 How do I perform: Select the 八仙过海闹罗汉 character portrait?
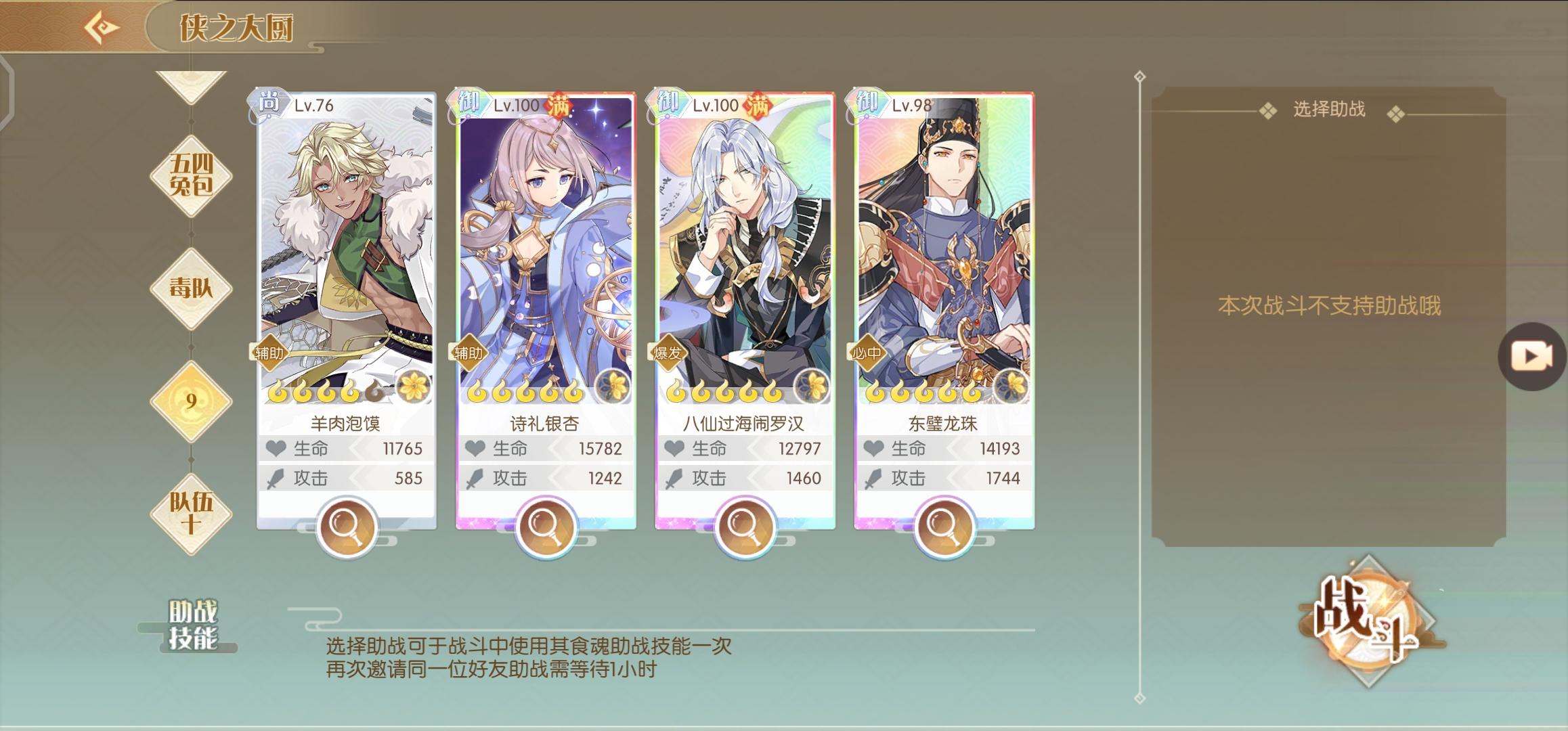744,250
